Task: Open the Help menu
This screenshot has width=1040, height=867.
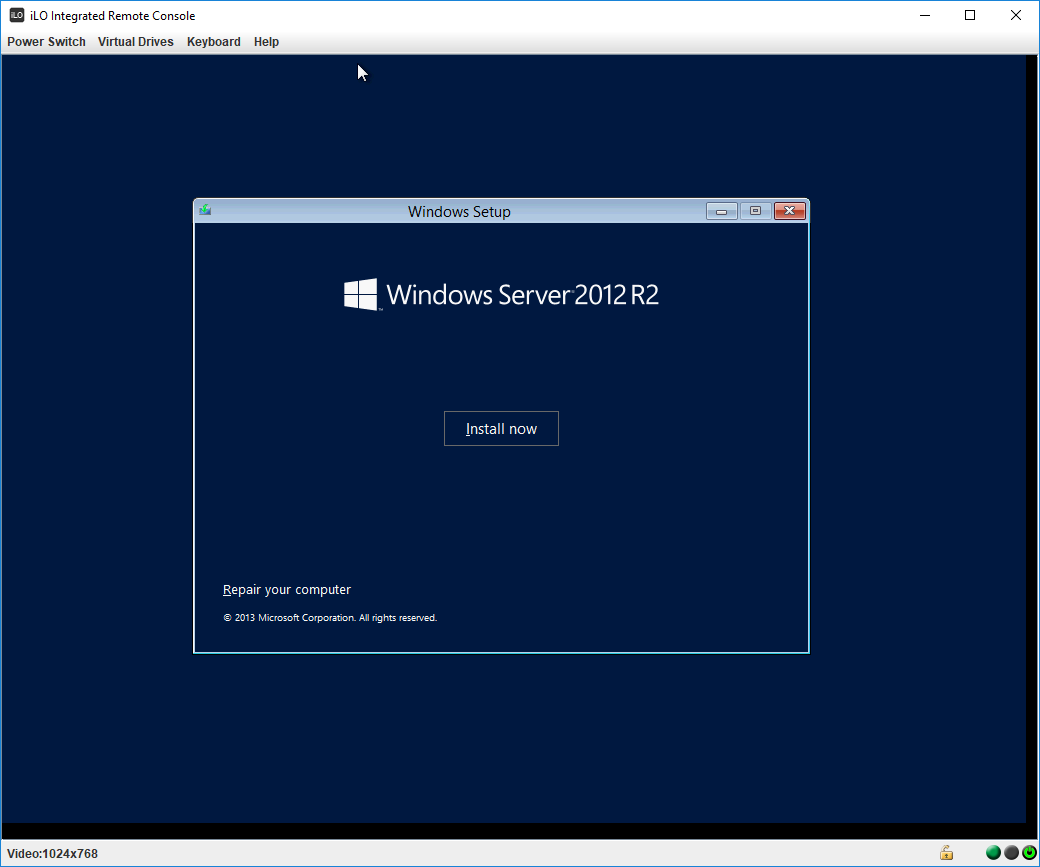Action: 266,42
